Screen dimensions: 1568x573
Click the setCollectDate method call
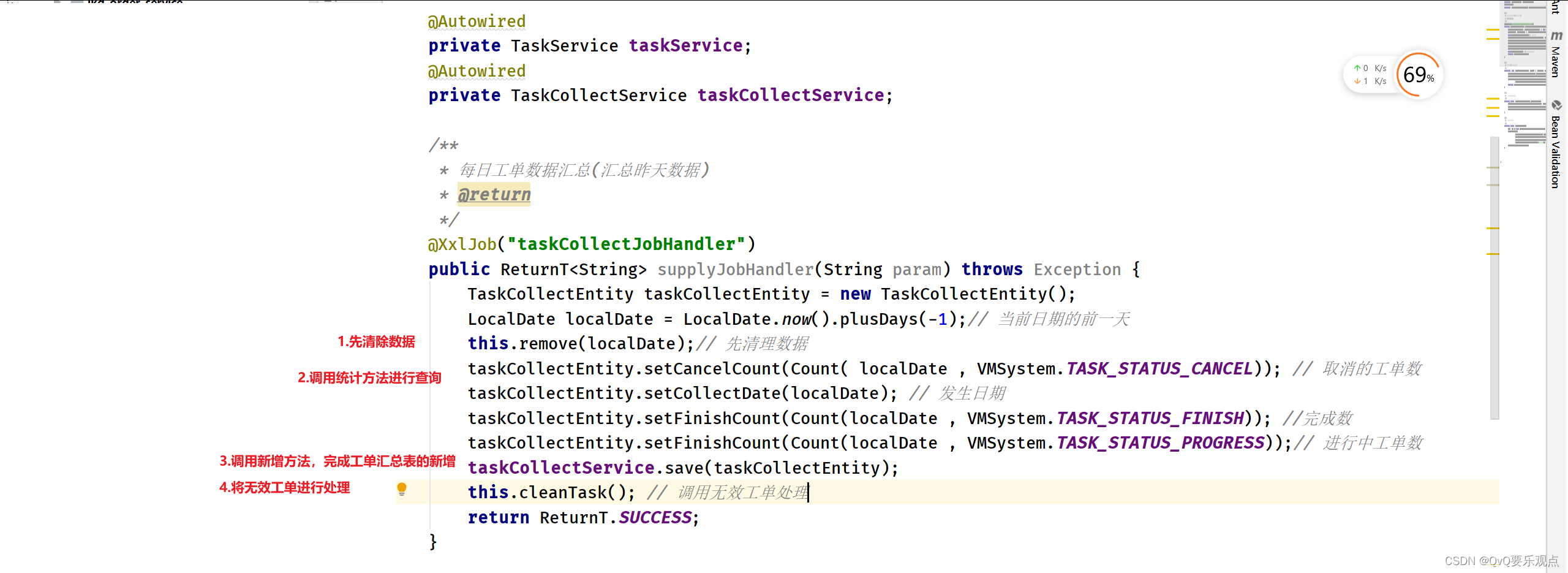click(x=712, y=393)
